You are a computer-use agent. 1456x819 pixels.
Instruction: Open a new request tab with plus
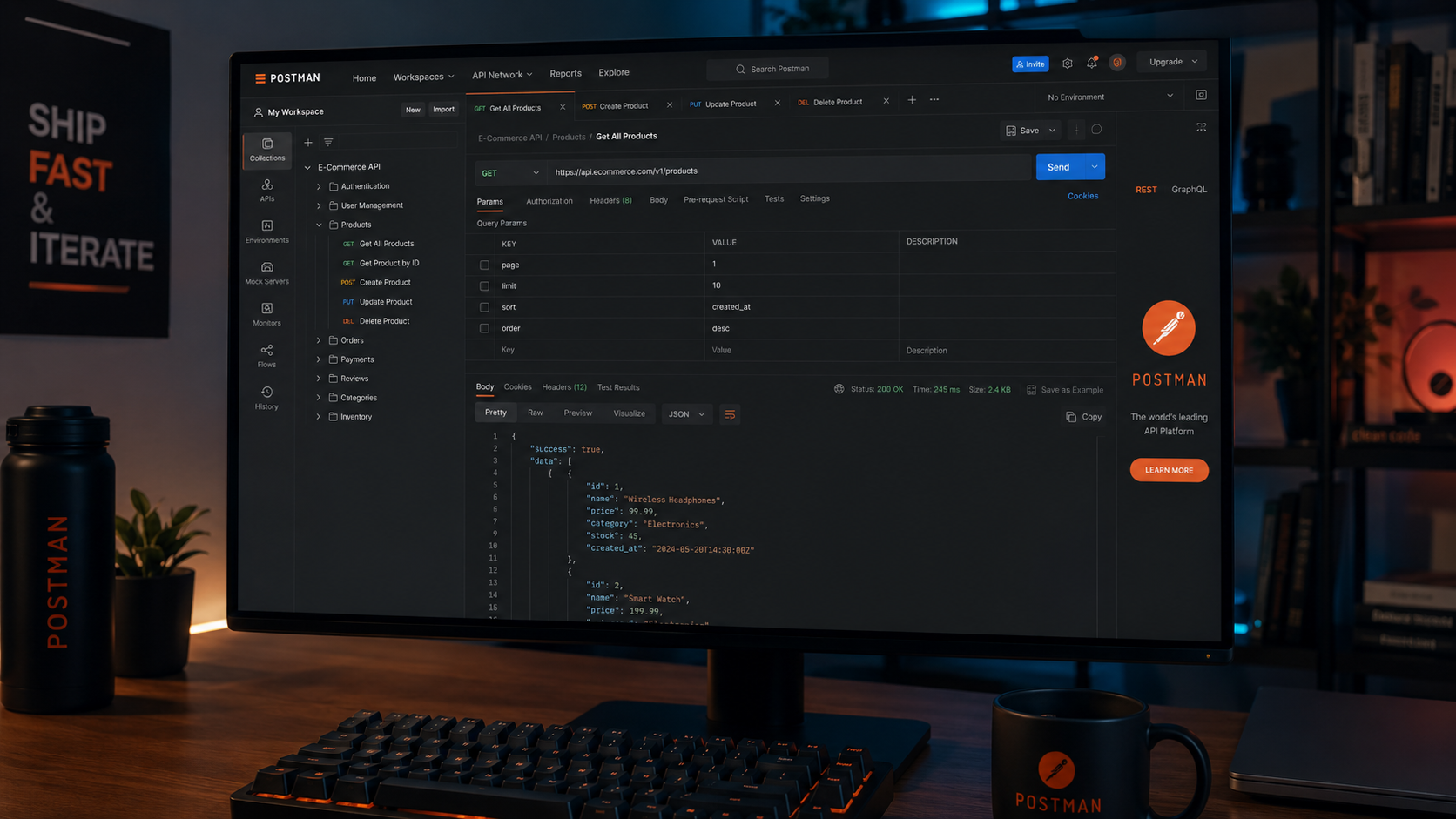(x=912, y=100)
